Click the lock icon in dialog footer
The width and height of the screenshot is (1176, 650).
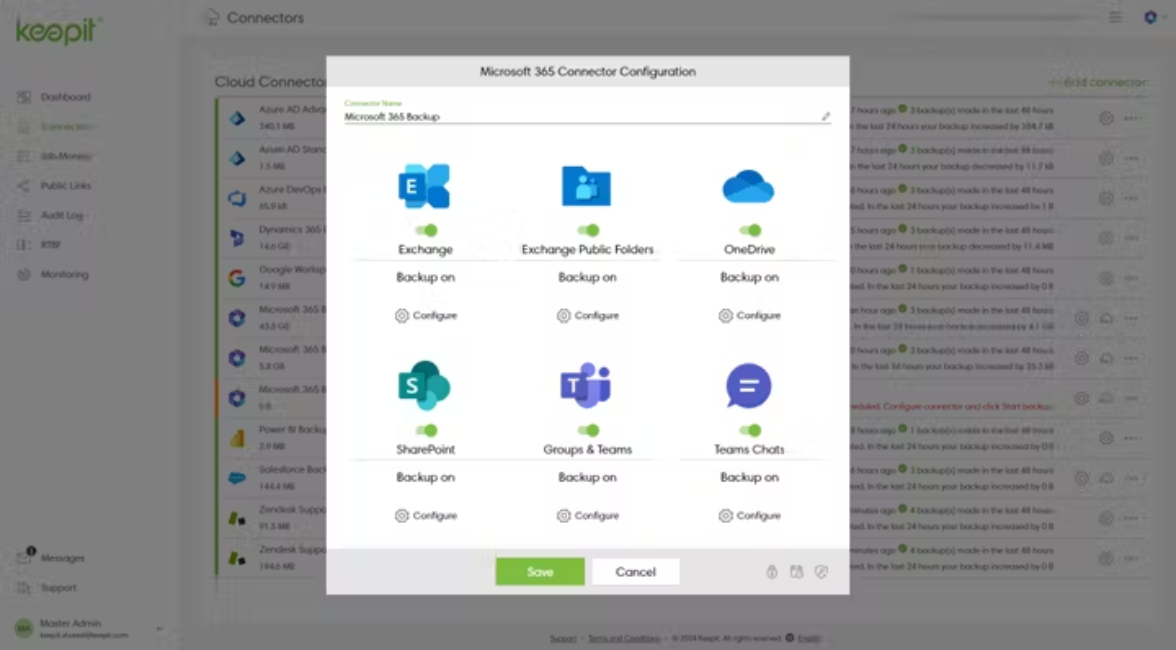(x=772, y=572)
